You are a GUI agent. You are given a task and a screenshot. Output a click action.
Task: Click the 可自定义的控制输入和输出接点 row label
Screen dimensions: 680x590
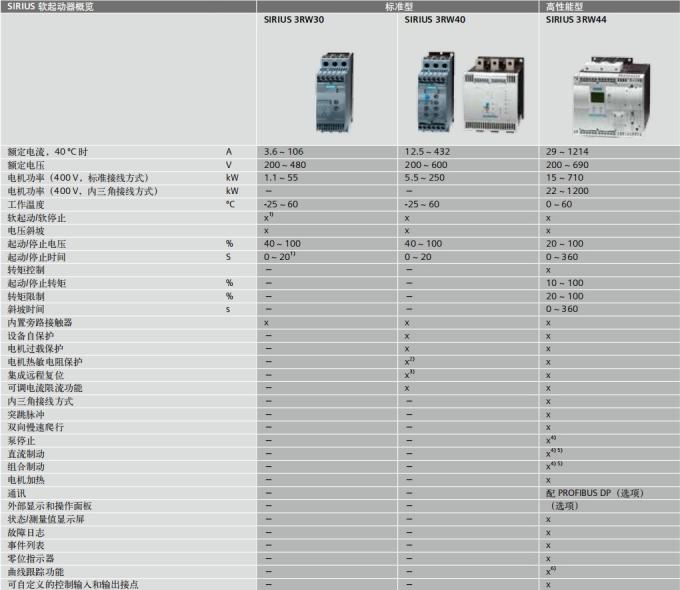(x=73, y=584)
